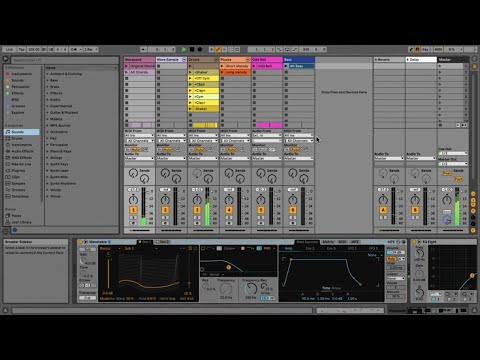Toggle the metronome icon in the control bar
Viewport: 480px width, 360px height.
74,49
